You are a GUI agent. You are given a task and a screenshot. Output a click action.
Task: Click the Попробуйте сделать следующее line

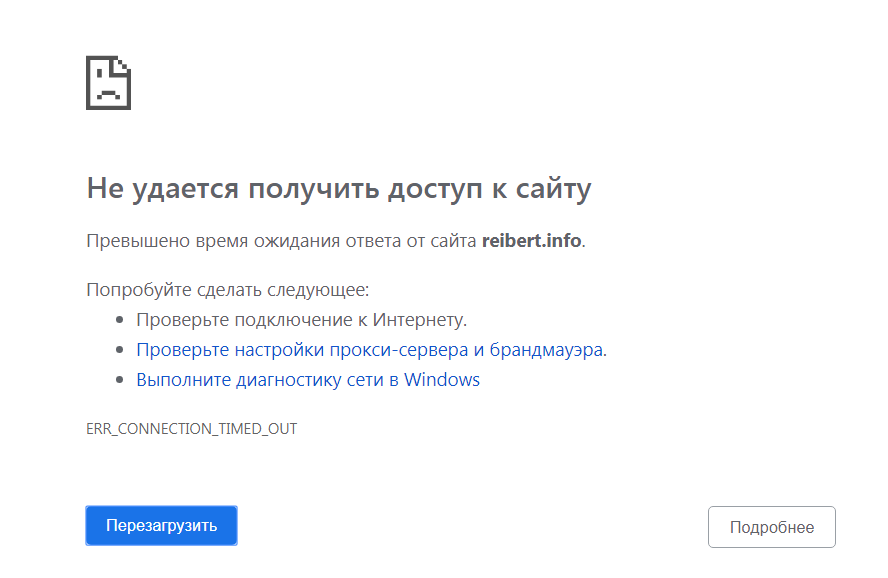(228, 290)
